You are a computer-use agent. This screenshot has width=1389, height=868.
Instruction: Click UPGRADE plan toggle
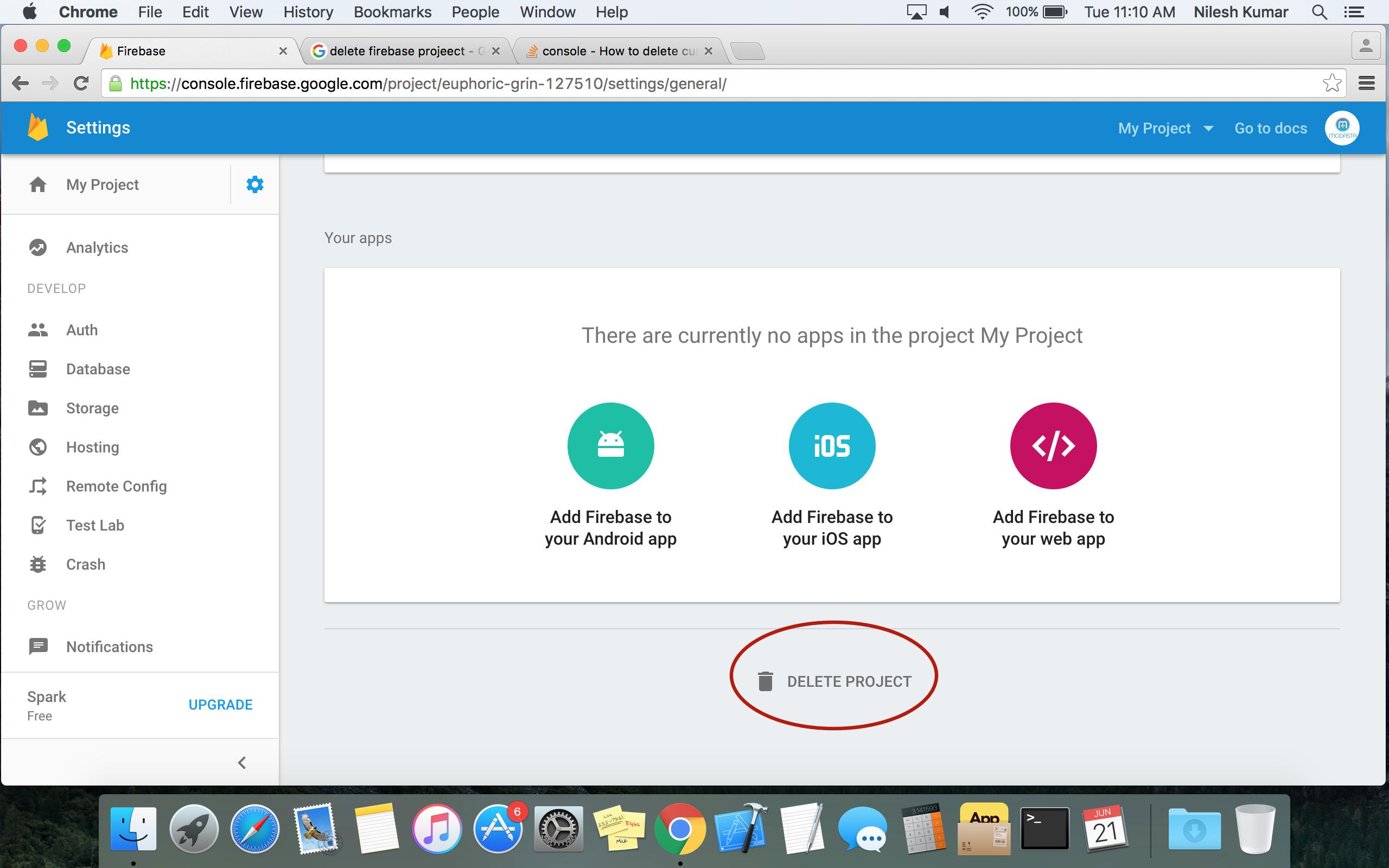click(x=219, y=705)
